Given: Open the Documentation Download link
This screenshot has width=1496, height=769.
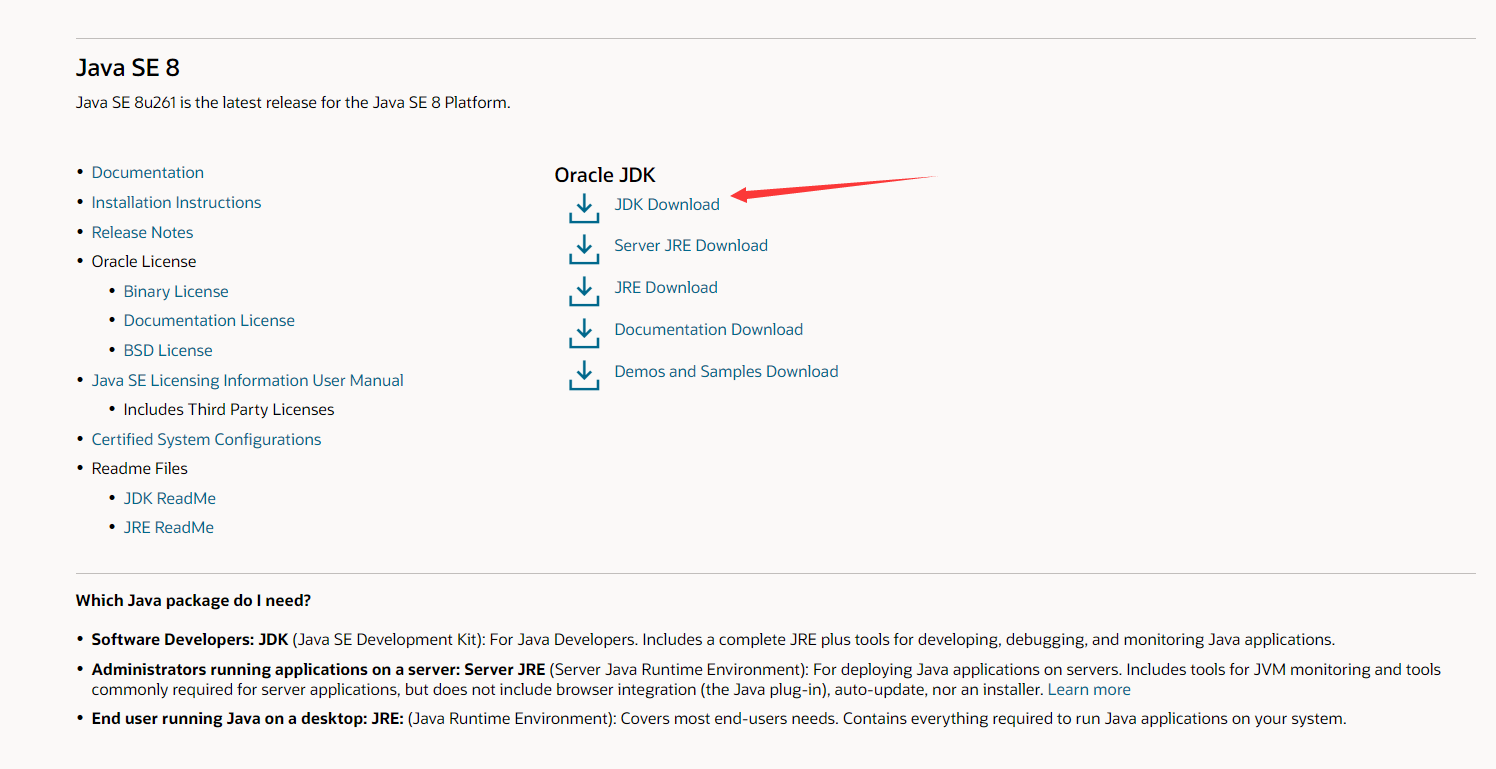Looking at the screenshot, I should [708, 329].
